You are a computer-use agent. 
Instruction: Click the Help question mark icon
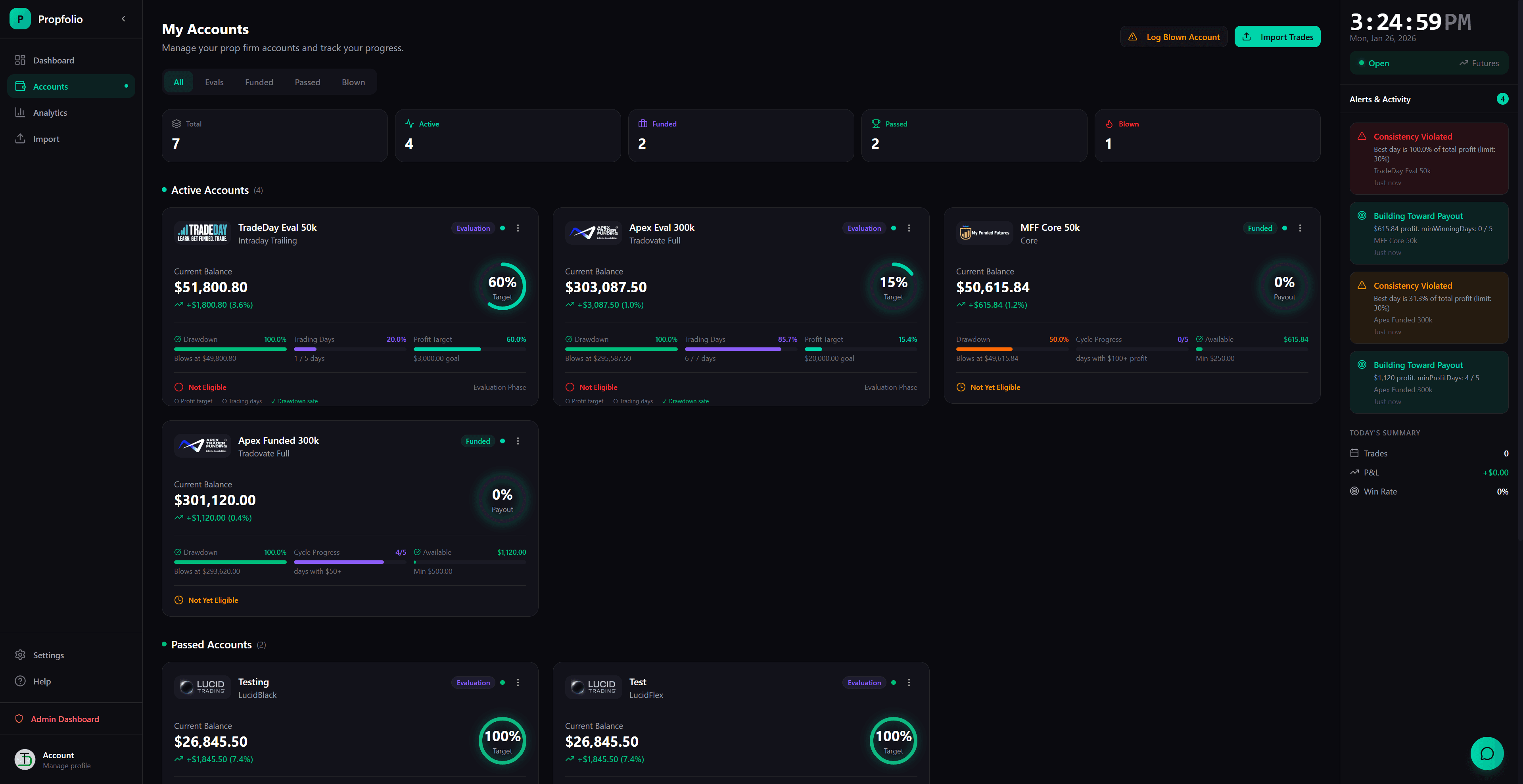(x=20, y=681)
